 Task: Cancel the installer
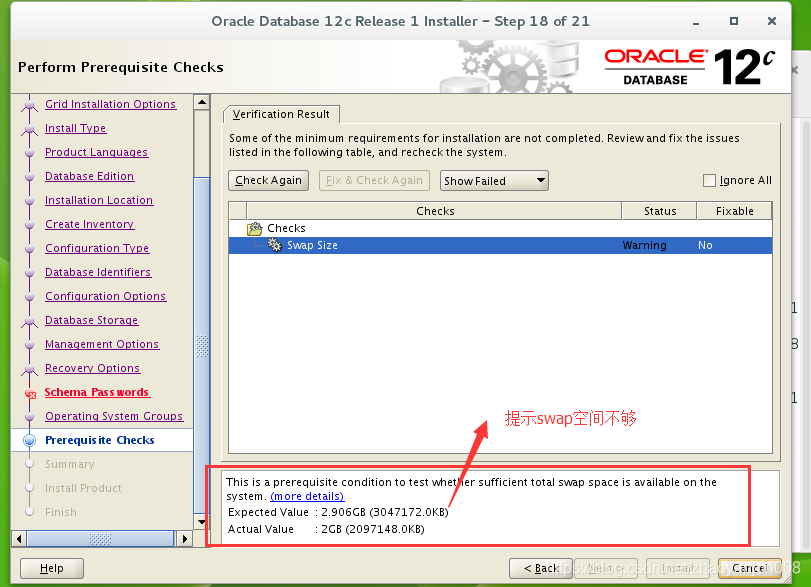coord(749,568)
